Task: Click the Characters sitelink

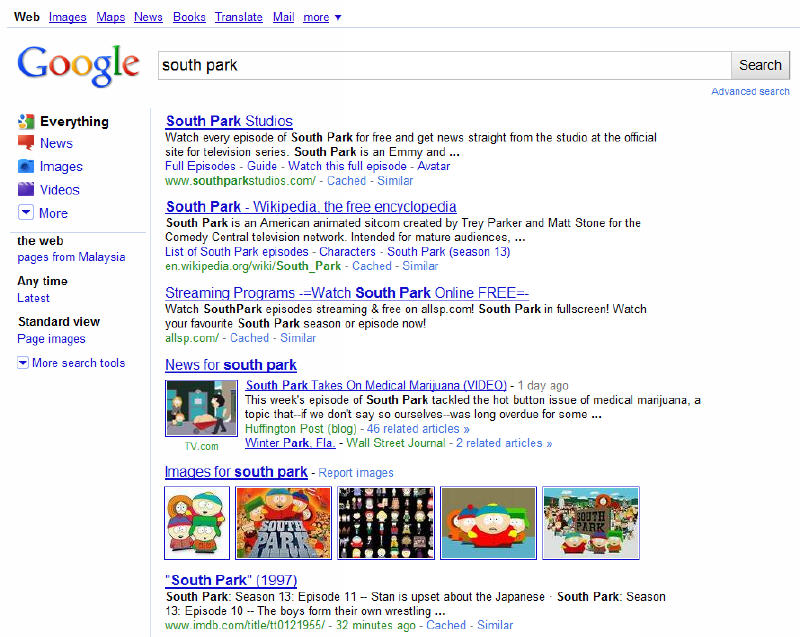Action: click(347, 252)
